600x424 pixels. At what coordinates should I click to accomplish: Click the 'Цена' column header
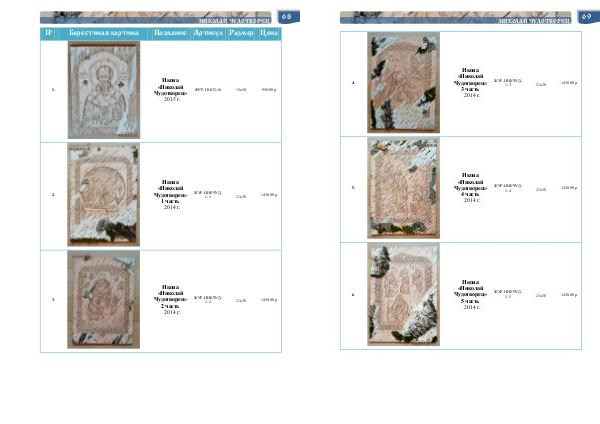coord(268,34)
